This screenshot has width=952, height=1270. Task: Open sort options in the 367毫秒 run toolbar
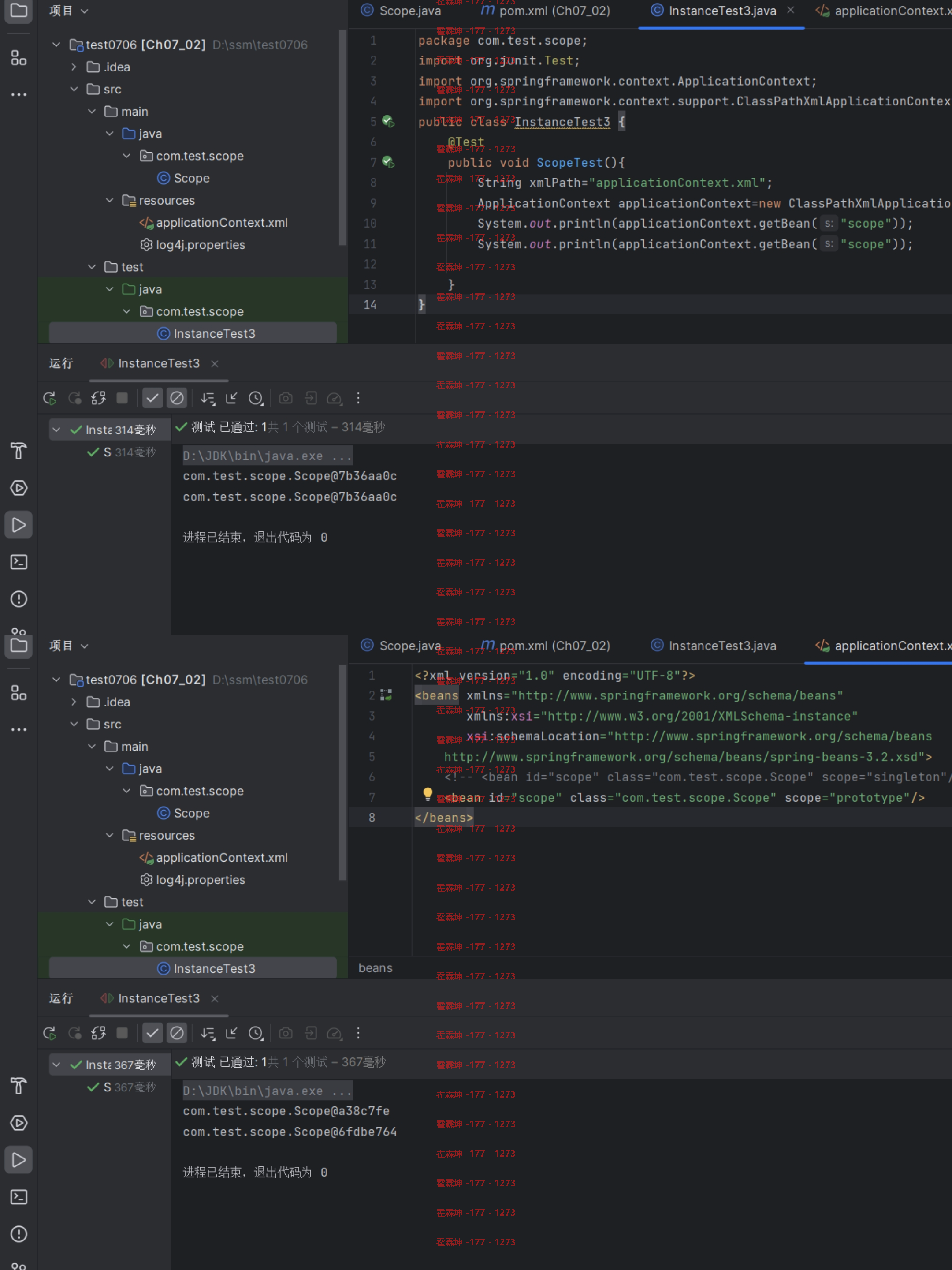pos(208,1033)
